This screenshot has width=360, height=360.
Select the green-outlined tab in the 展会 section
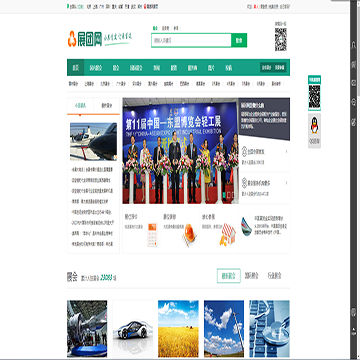(x=229, y=276)
